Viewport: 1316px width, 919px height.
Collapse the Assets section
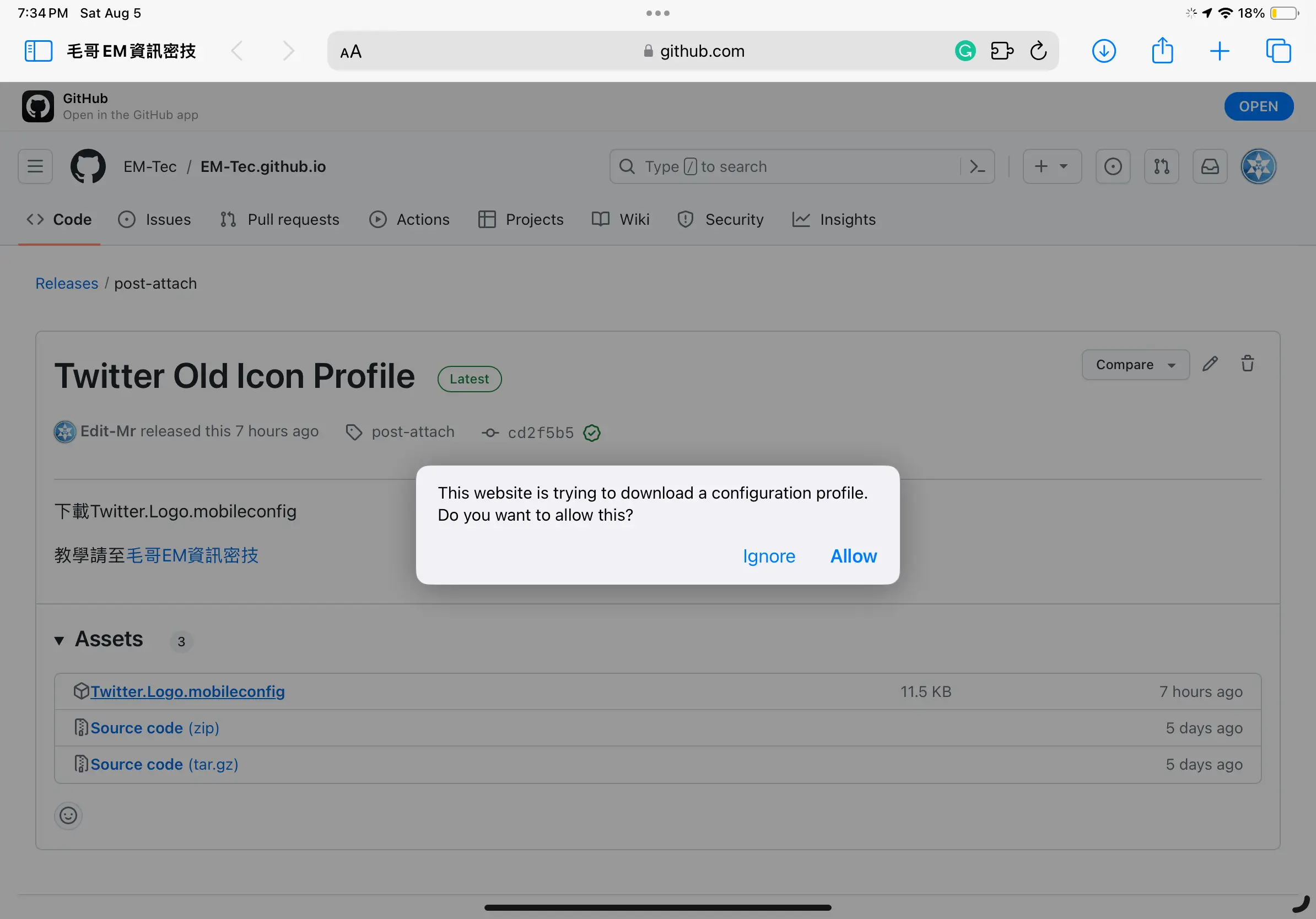click(x=58, y=641)
